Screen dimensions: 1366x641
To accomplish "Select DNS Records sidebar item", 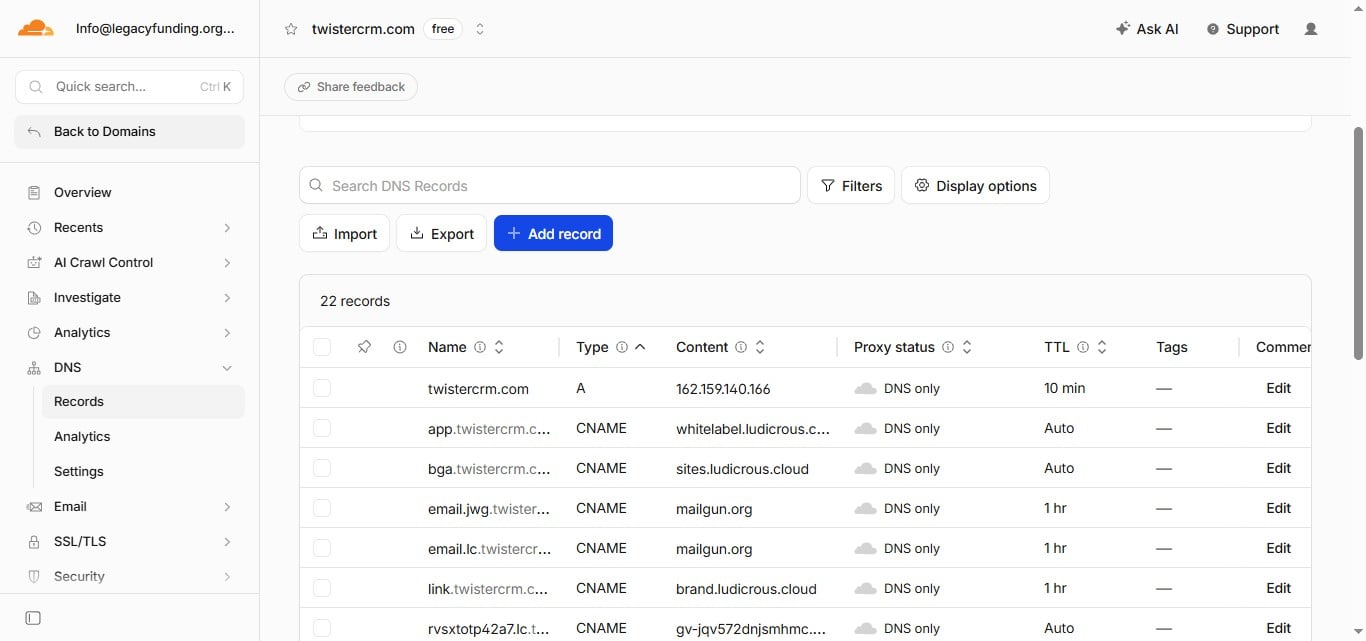I will pos(143,402).
